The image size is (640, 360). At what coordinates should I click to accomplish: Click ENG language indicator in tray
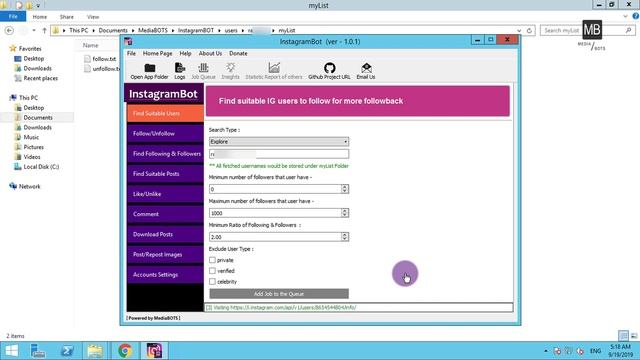tap(596, 351)
